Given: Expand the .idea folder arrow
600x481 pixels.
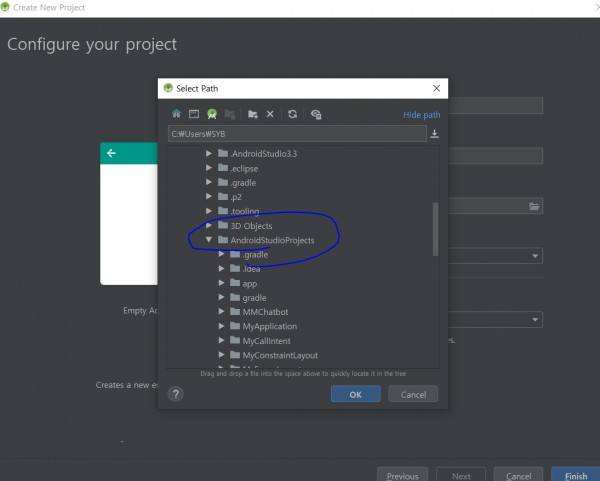Looking at the screenshot, I should tap(221, 269).
